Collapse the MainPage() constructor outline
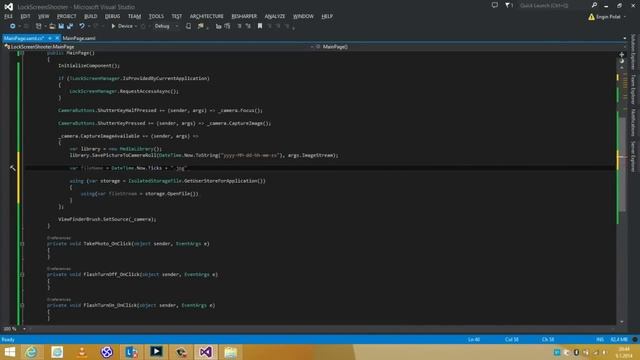The height and width of the screenshot is (360, 640). [22, 53]
